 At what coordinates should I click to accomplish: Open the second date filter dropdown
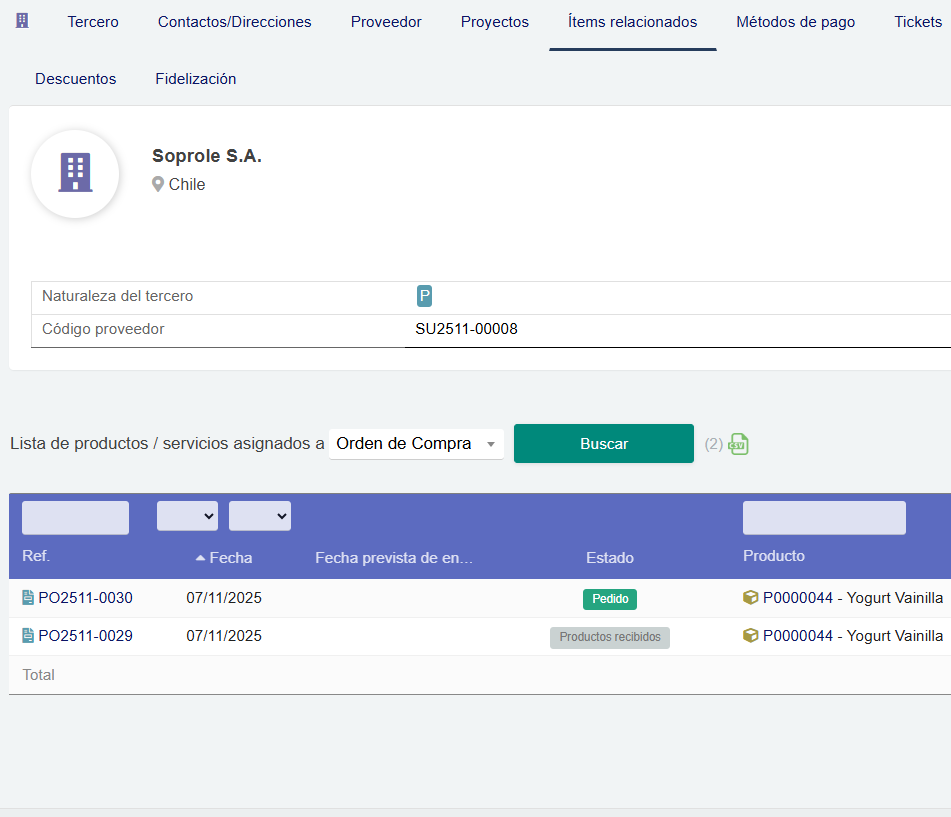(x=259, y=516)
